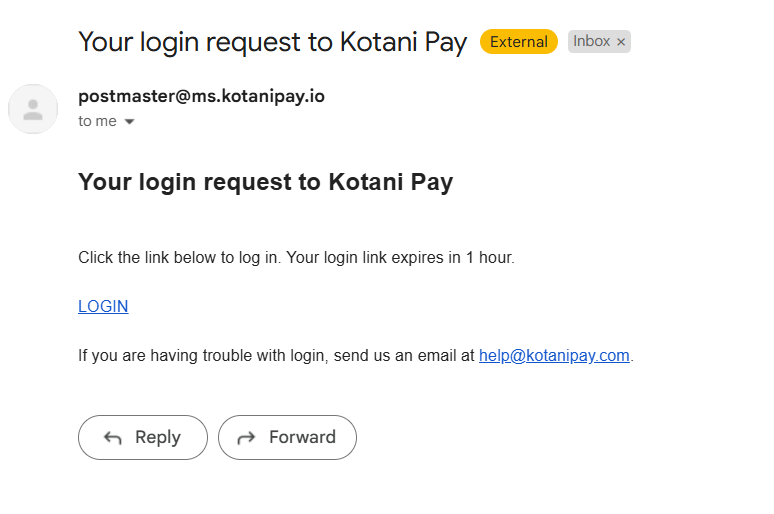The width and height of the screenshot is (774, 514).
Task: Click the Forward button label
Action: pyautogui.click(x=302, y=437)
